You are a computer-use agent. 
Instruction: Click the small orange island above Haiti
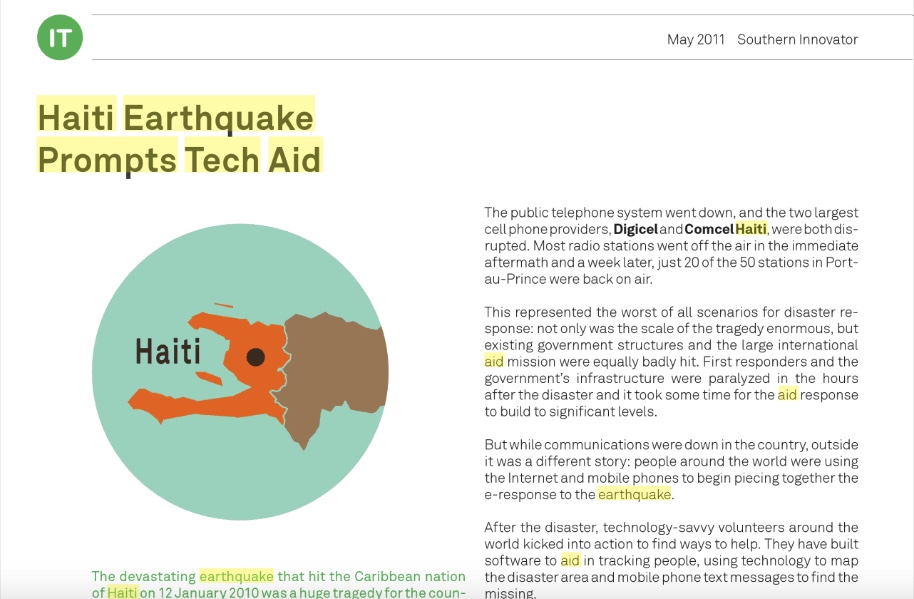pos(223,305)
